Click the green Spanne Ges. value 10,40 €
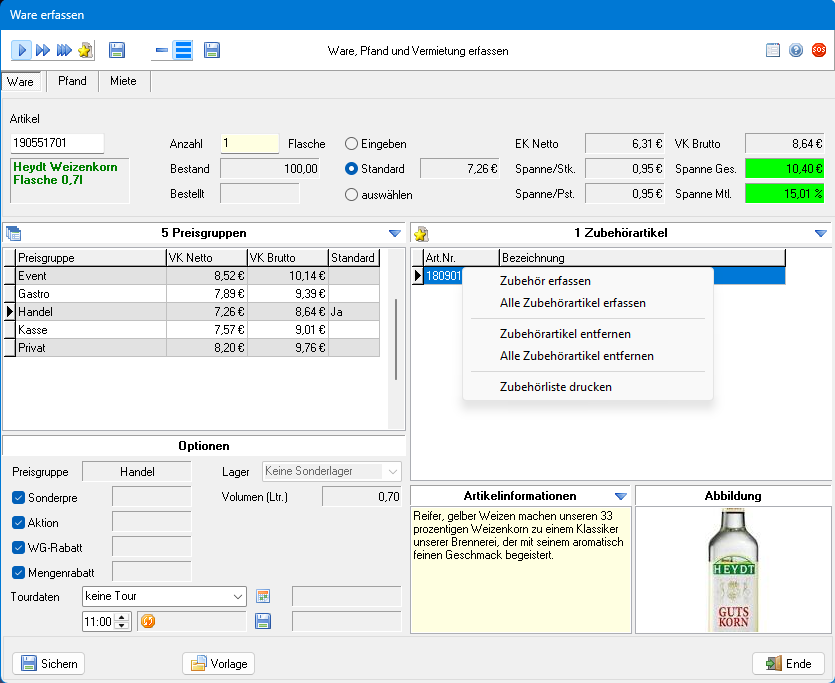 tap(784, 169)
